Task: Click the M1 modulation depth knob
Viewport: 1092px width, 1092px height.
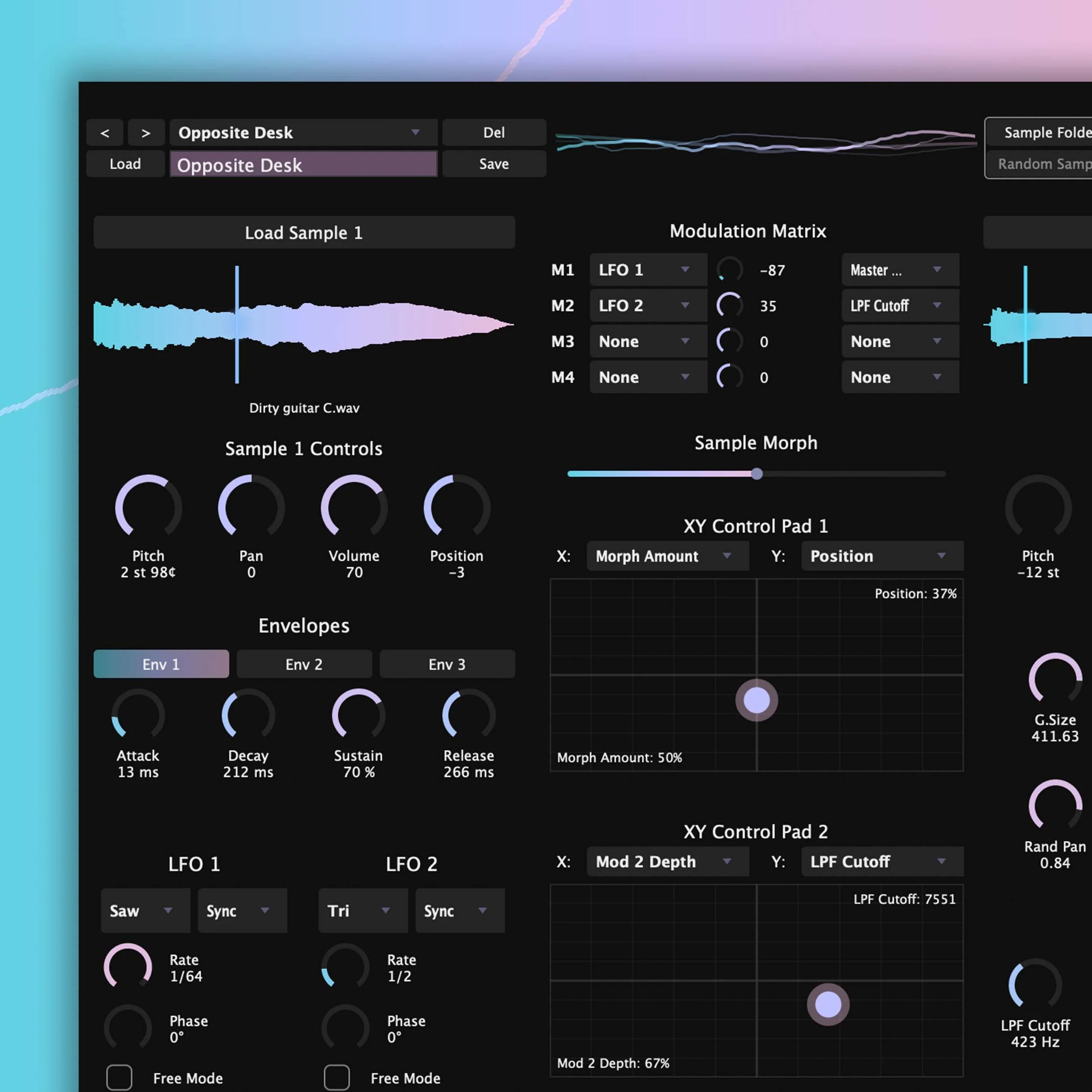Action: [x=730, y=270]
